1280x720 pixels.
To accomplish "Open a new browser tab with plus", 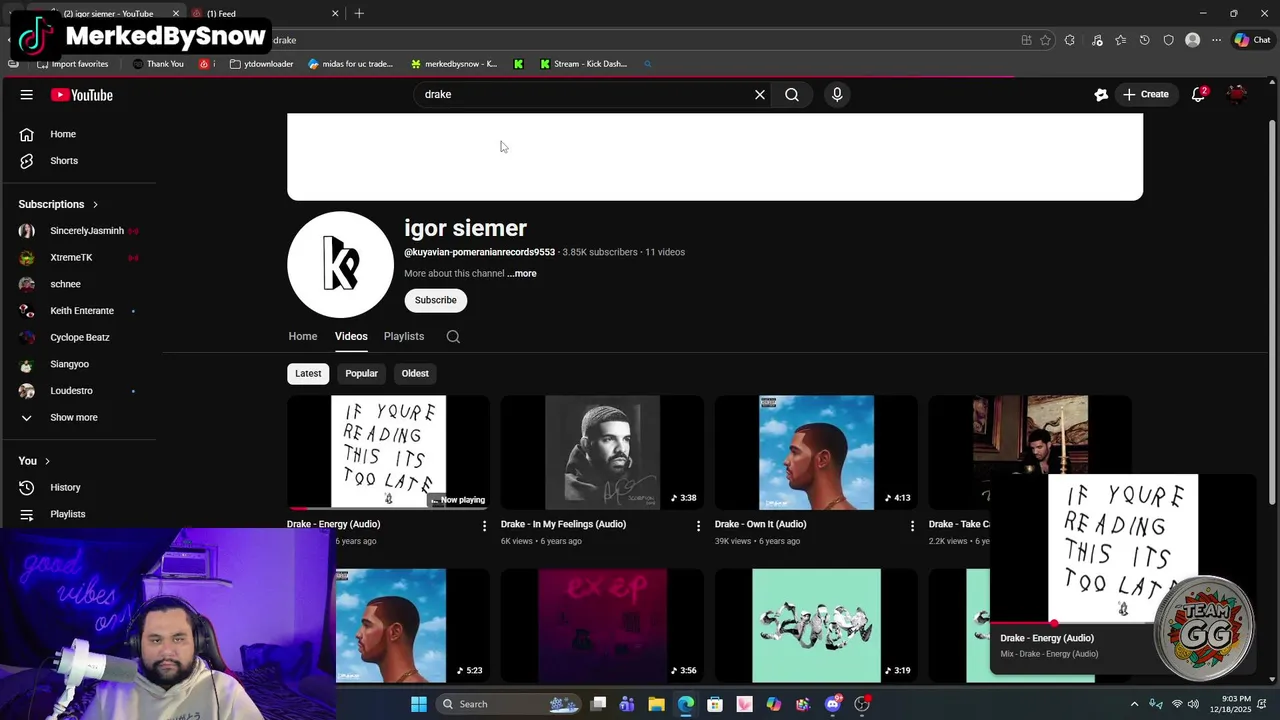I will [x=359, y=14].
